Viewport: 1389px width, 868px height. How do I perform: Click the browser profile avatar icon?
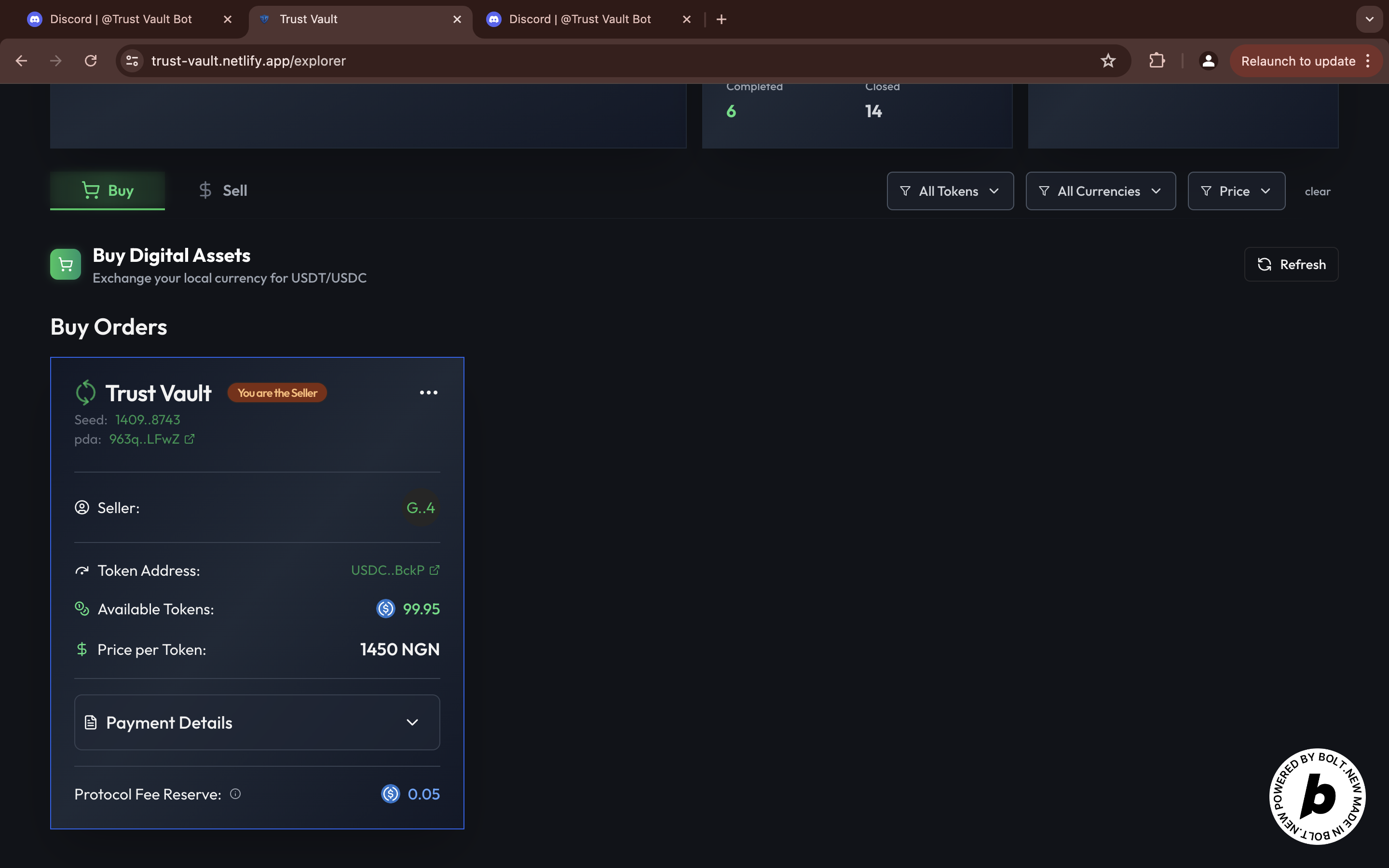[x=1208, y=61]
